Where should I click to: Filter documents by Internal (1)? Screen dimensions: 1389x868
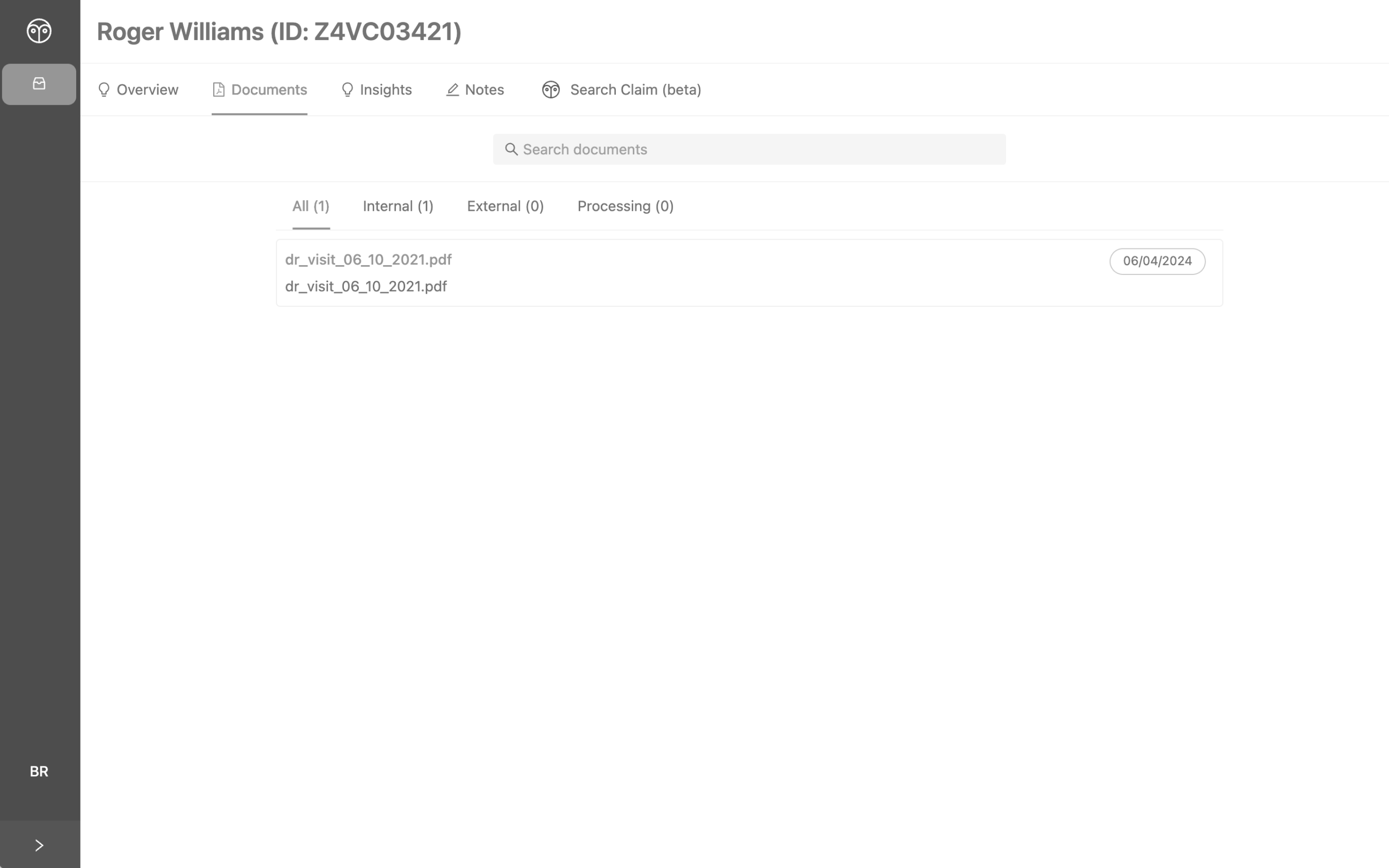point(398,206)
